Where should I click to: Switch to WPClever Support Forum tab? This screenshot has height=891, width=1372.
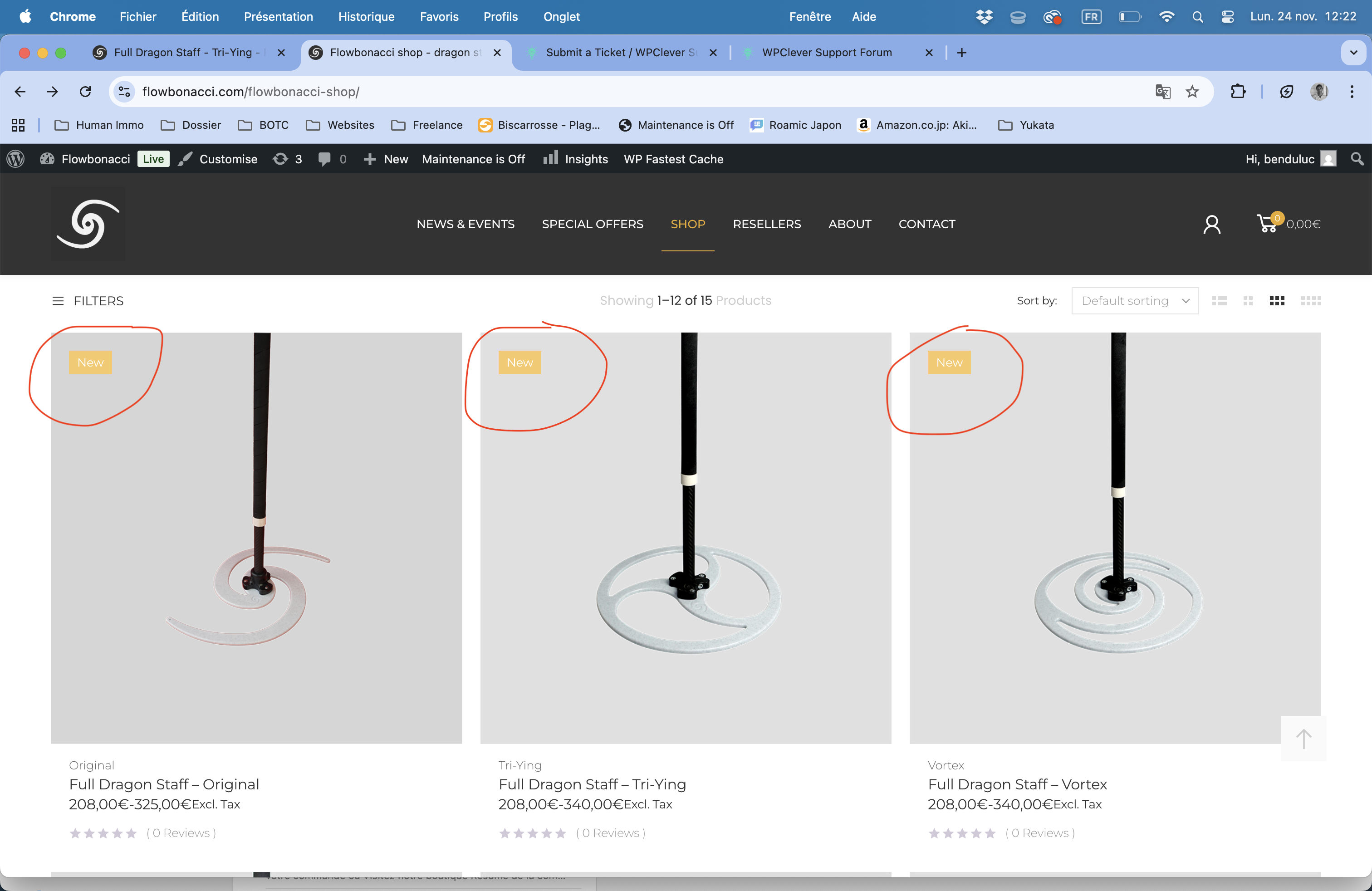tap(826, 53)
